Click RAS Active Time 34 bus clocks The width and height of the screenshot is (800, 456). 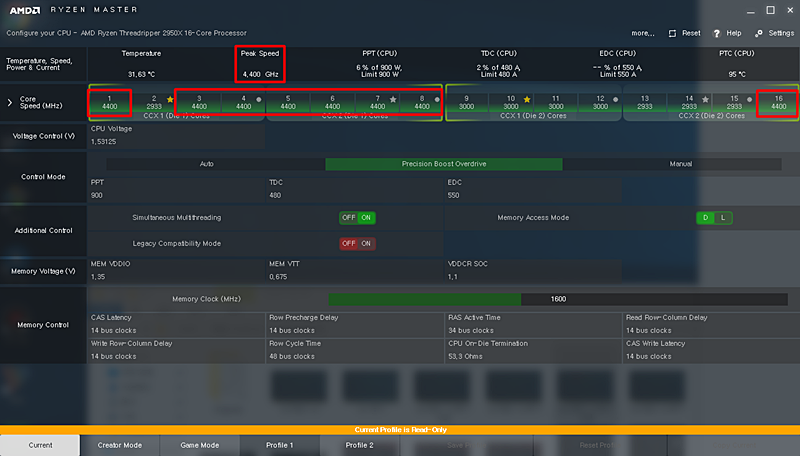pos(471,331)
